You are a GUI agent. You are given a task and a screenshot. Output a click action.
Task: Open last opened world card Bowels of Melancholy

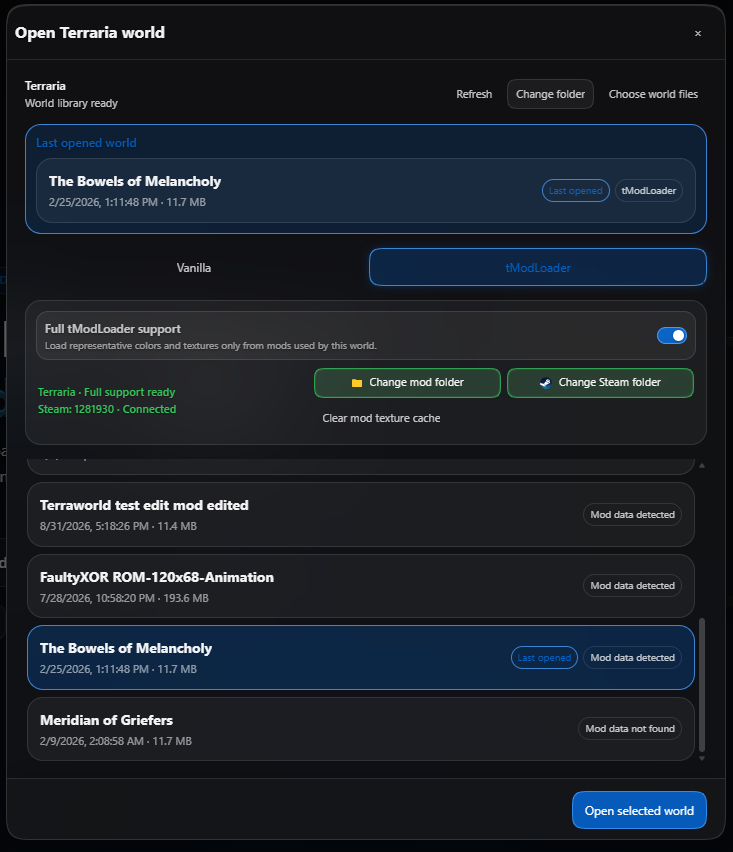(x=366, y=191)
